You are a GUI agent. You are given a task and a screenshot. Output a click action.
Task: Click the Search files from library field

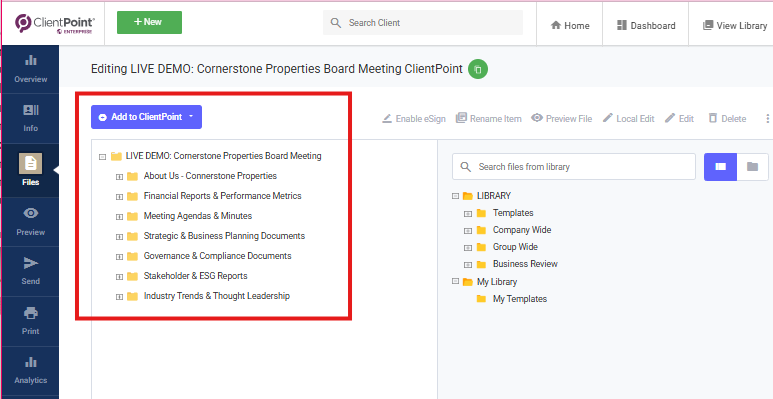(574, 167)
